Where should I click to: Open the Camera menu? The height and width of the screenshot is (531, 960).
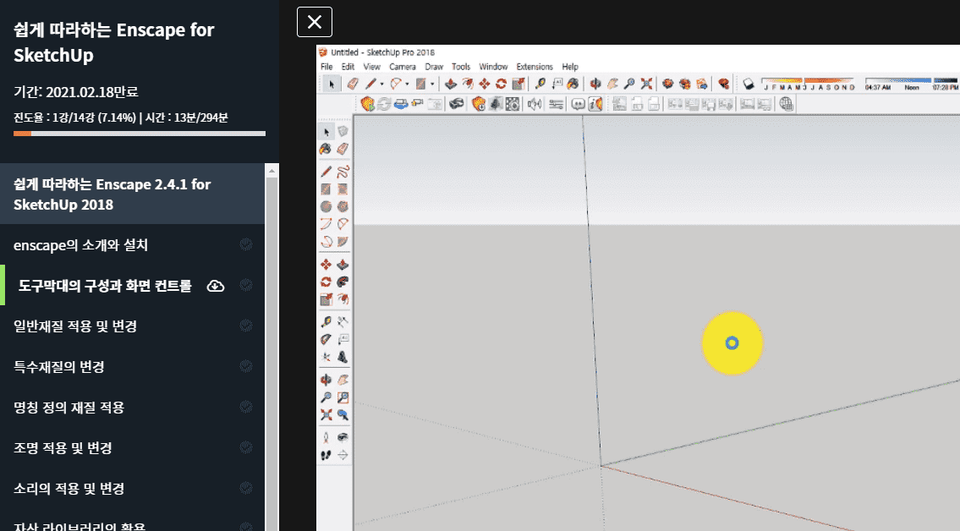pos(402,67)
